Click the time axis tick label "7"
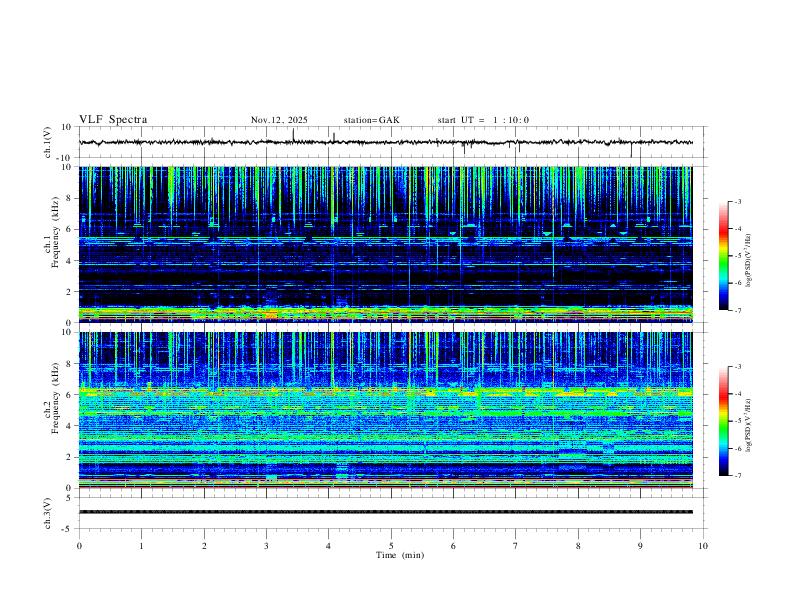This screenshot has height=612, width=792. tap(516, 546)
